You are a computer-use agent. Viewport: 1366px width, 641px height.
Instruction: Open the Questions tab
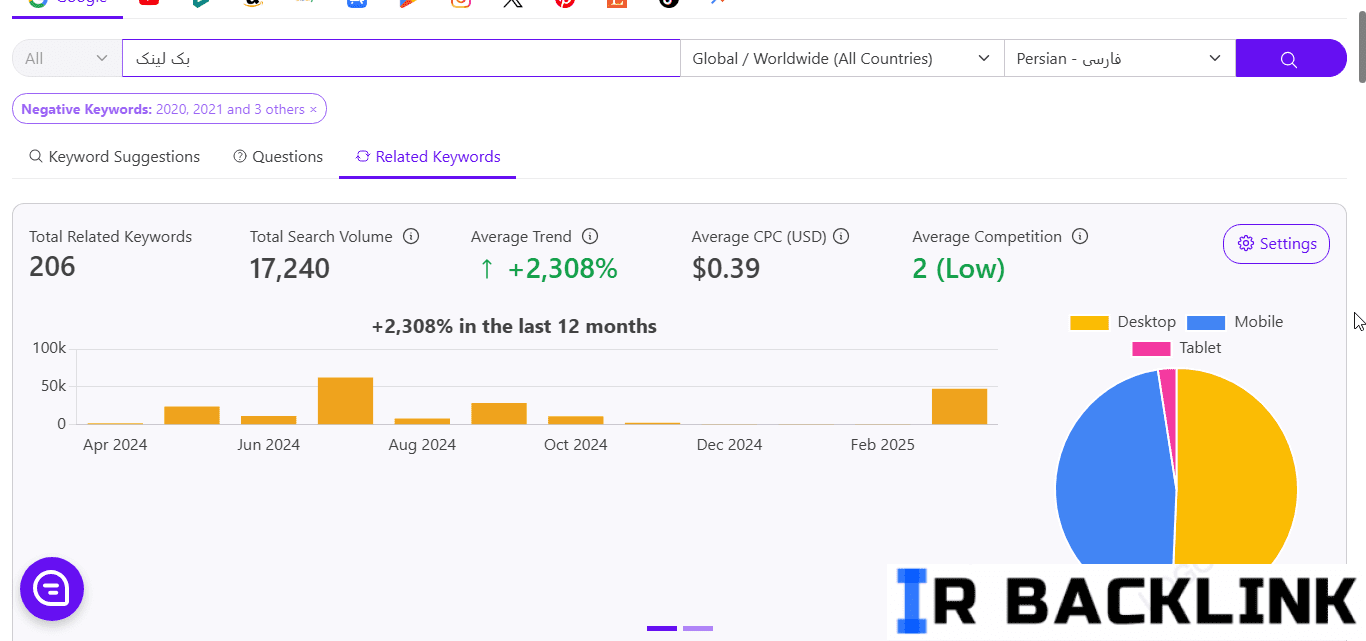tap(278, 157)
